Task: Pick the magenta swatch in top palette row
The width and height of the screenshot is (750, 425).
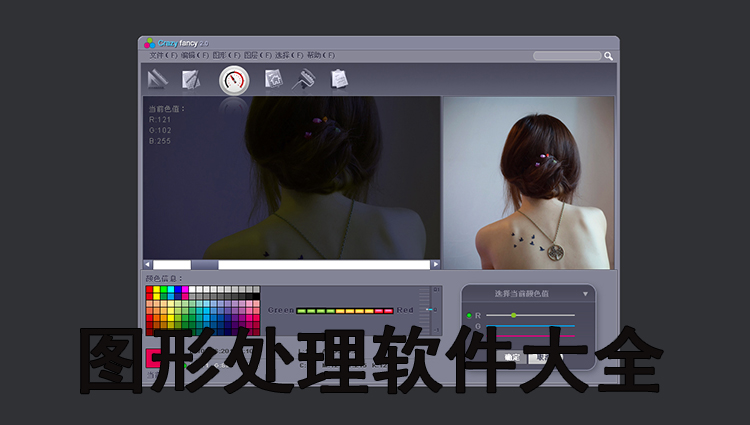Action: click(185, 289)
